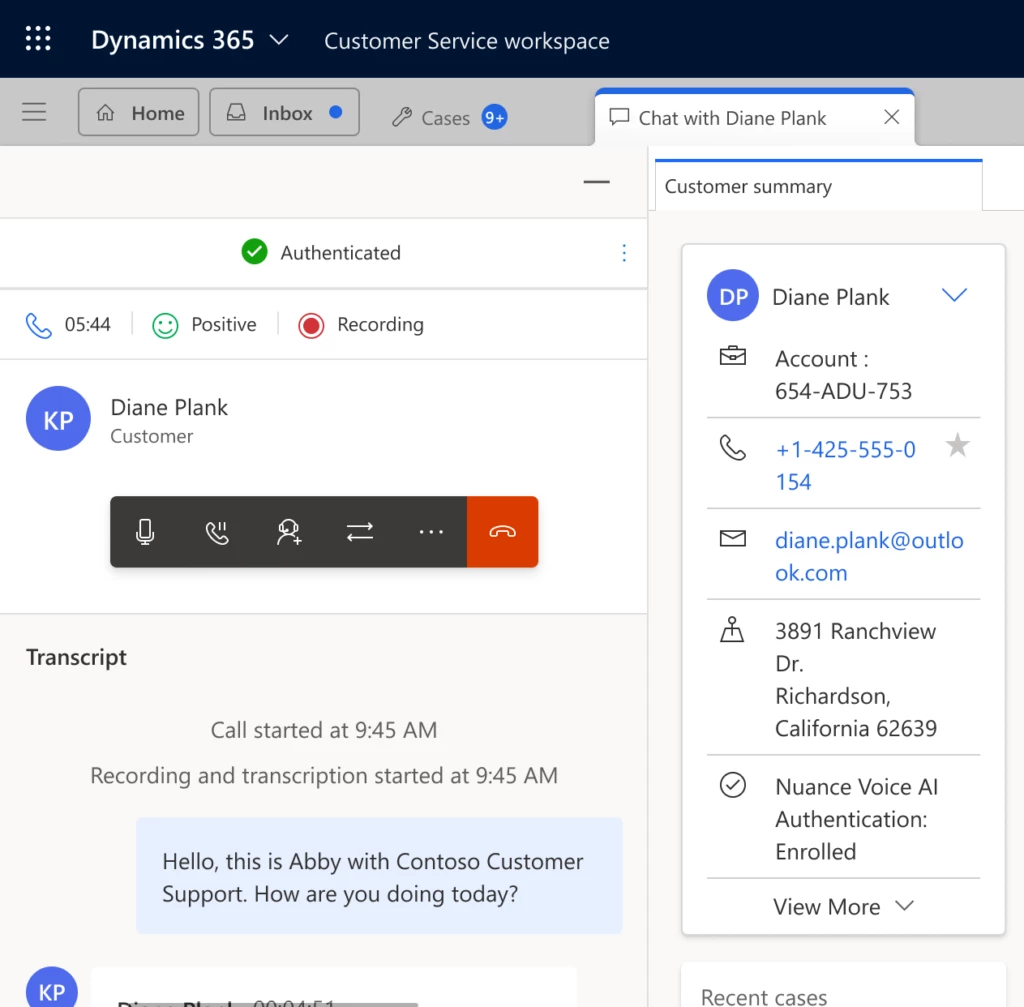Mute the microphone
The image size is (1024, 1007).
point(145,531)
